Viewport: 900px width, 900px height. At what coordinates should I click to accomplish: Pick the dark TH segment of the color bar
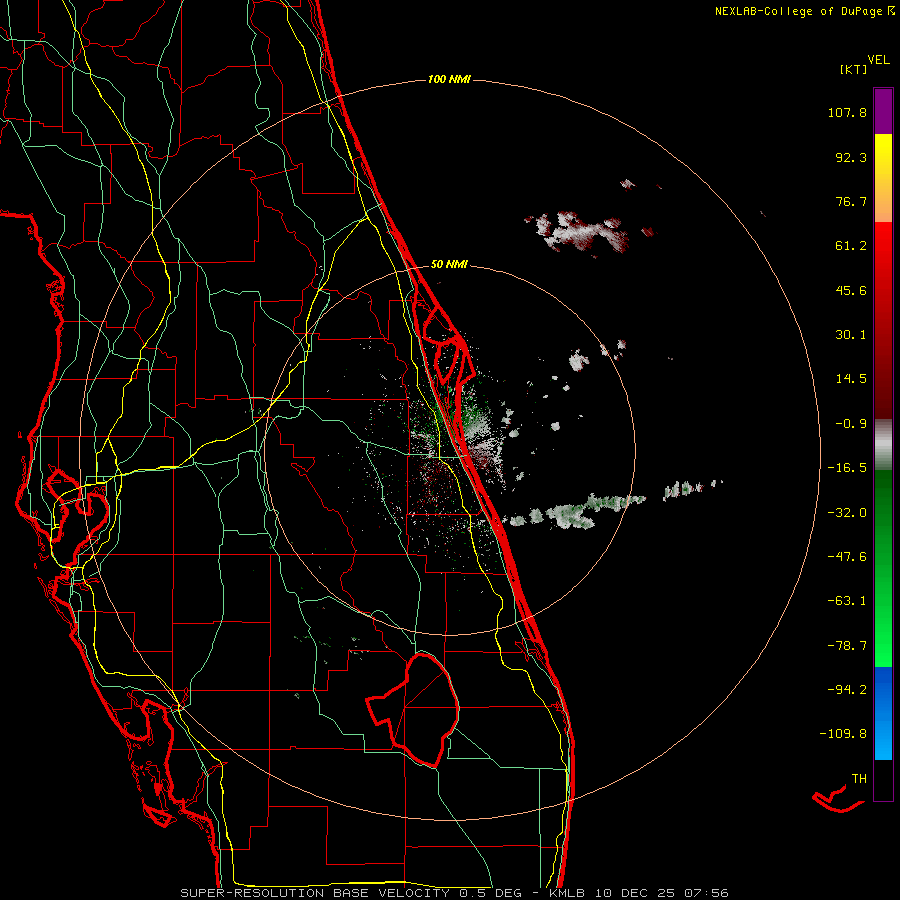883,780
